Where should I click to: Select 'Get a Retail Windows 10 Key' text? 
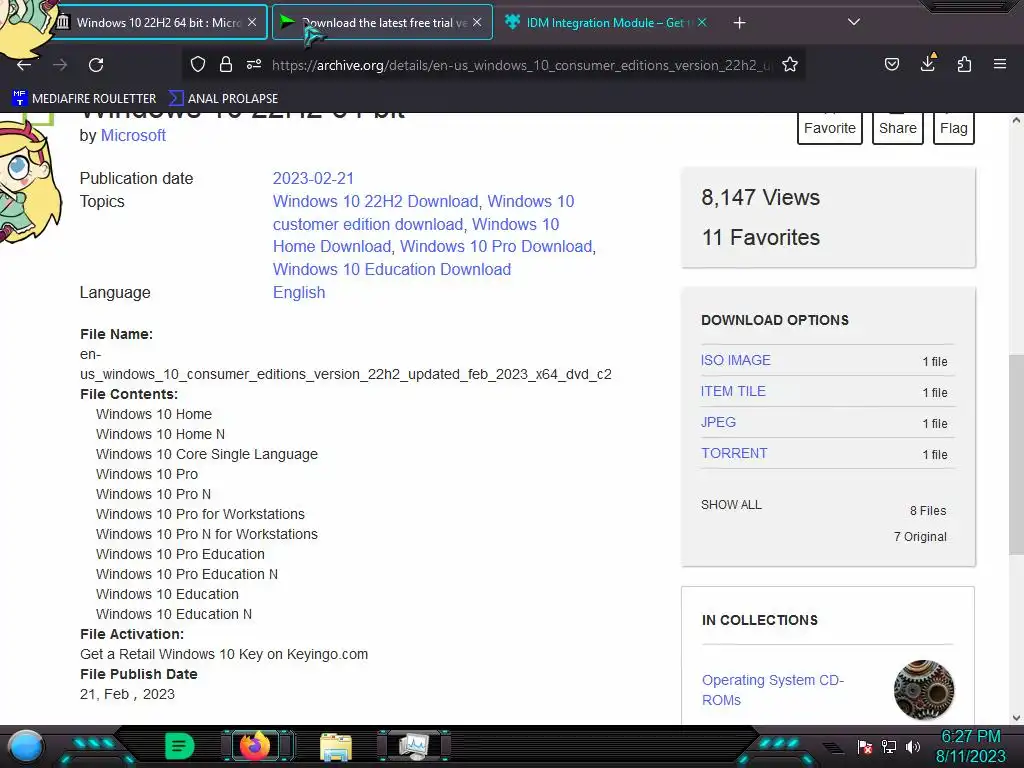(x=172, y=654)
